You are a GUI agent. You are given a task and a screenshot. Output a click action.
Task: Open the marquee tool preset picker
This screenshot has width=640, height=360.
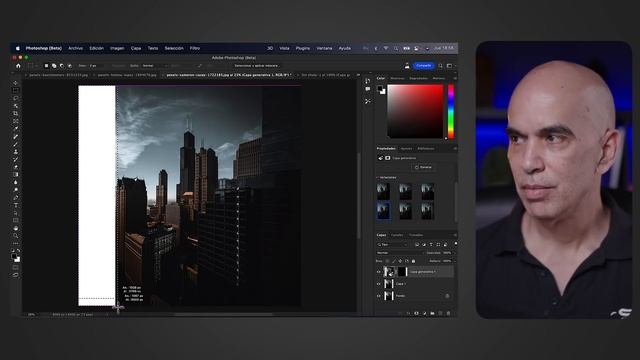(x=32, y=66)
